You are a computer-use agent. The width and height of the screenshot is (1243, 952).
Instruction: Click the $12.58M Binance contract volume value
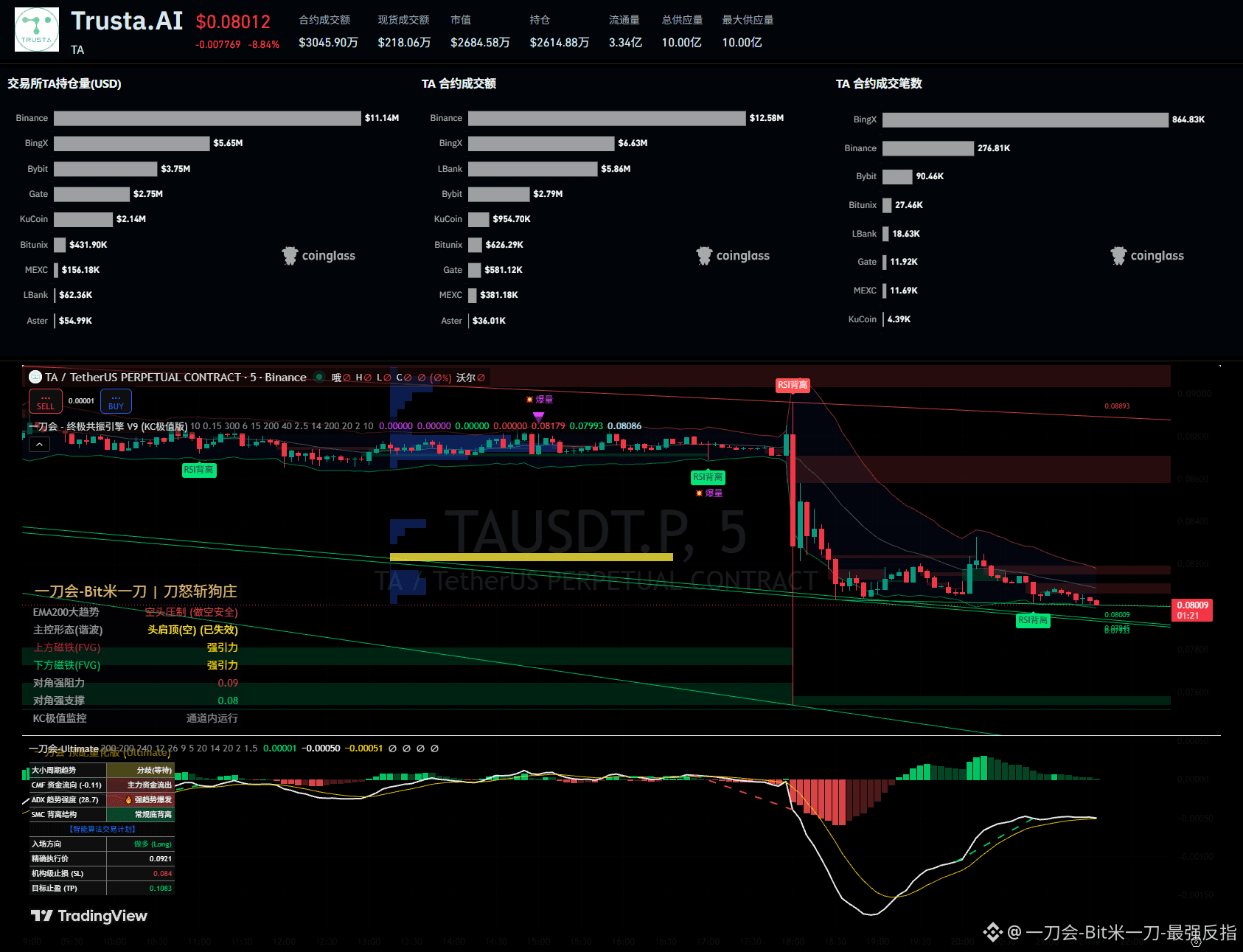(767, 118)
